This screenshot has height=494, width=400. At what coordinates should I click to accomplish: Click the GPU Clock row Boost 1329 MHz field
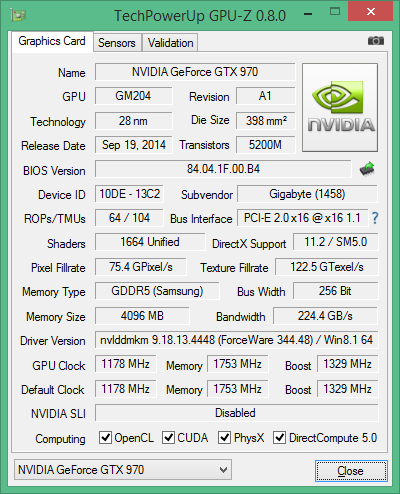348,364
